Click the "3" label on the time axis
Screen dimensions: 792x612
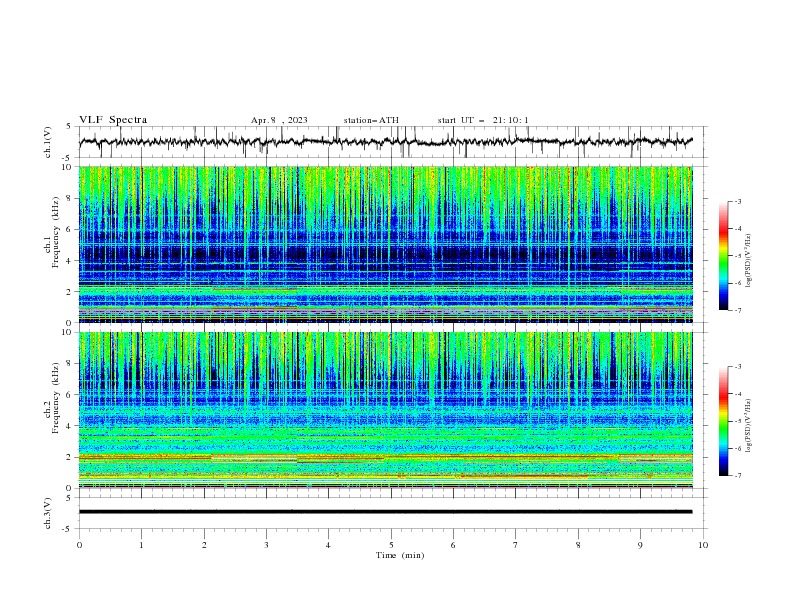267,545
